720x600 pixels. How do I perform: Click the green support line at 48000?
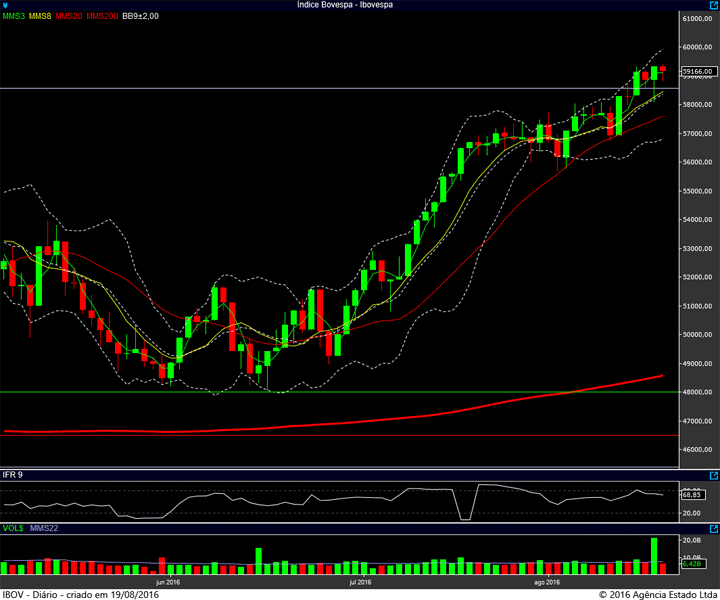pos(340,392)
